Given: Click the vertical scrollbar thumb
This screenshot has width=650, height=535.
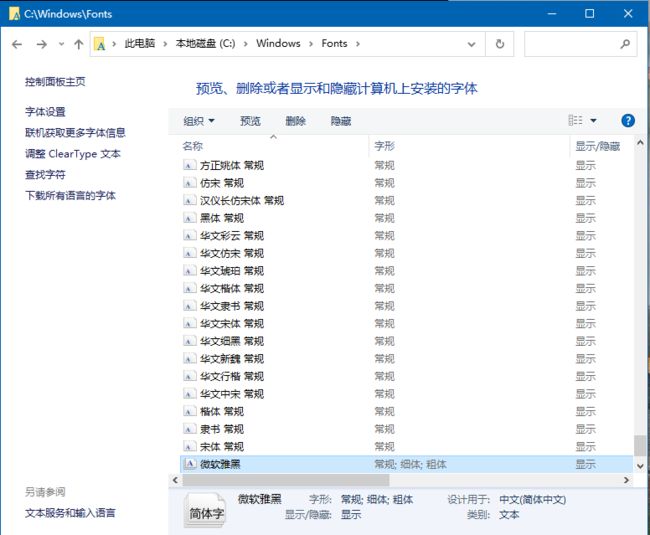Looking at the screenshot, I should (640, 445).
